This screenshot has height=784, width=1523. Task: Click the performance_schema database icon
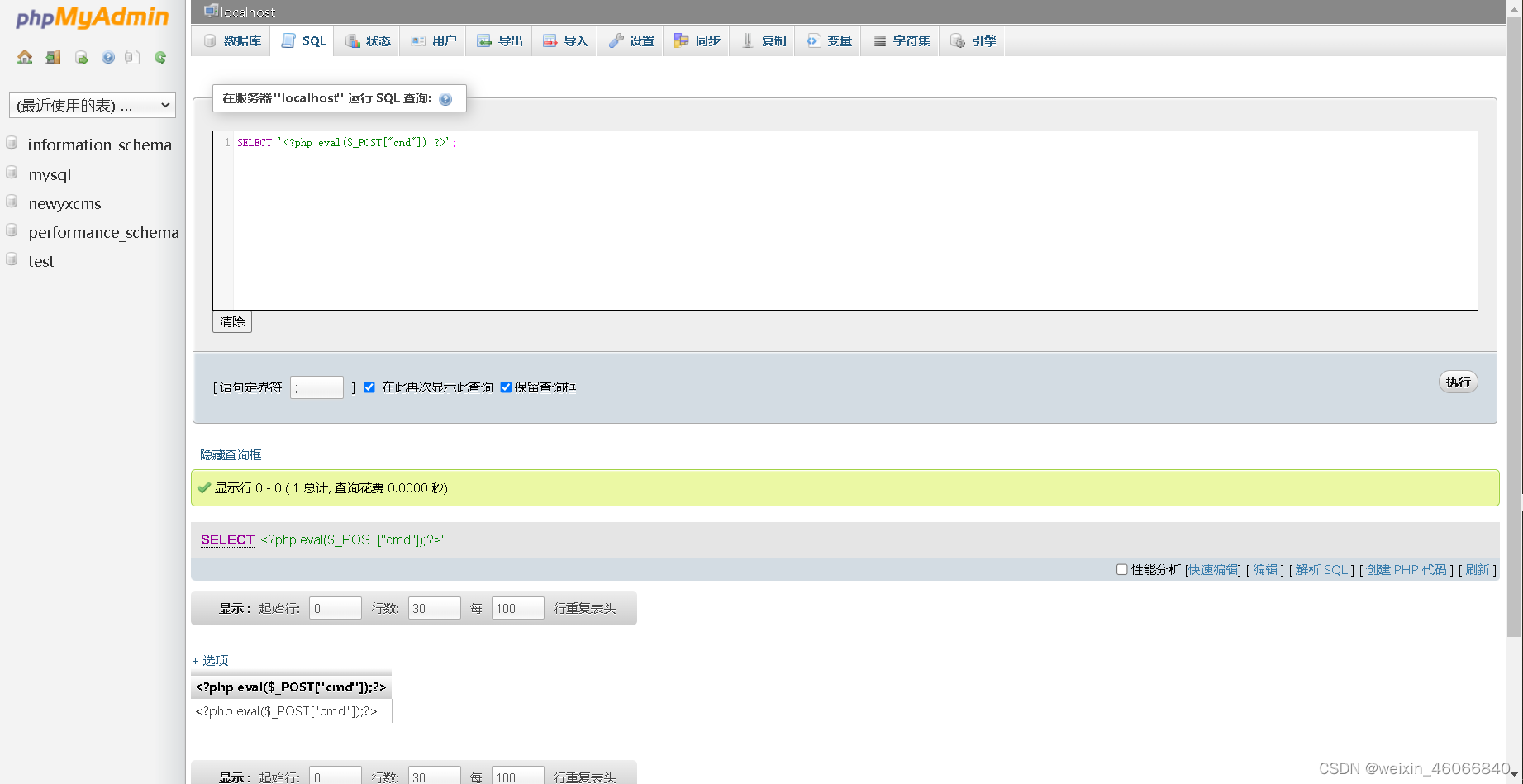tap(12, 230)
